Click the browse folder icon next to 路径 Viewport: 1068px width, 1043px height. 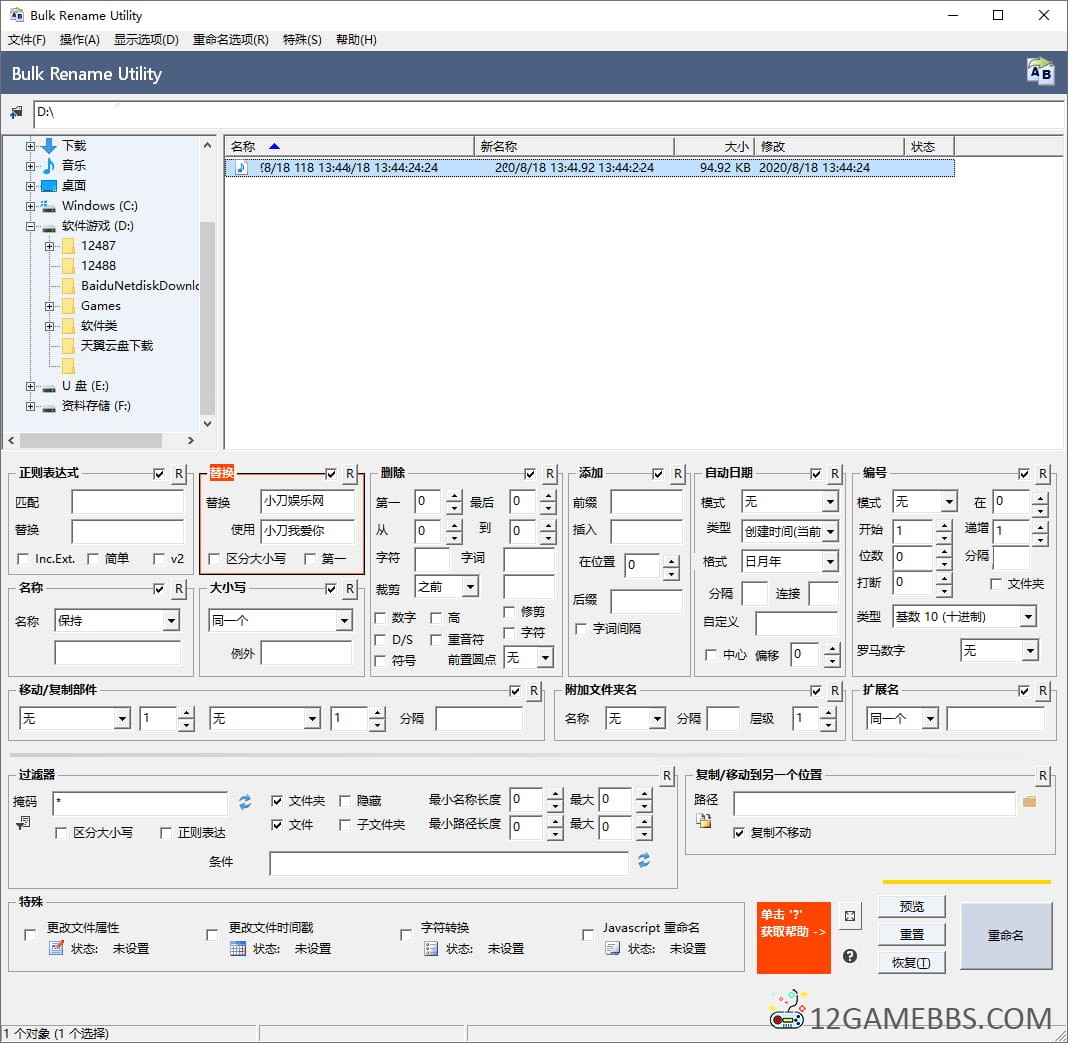1029,802
